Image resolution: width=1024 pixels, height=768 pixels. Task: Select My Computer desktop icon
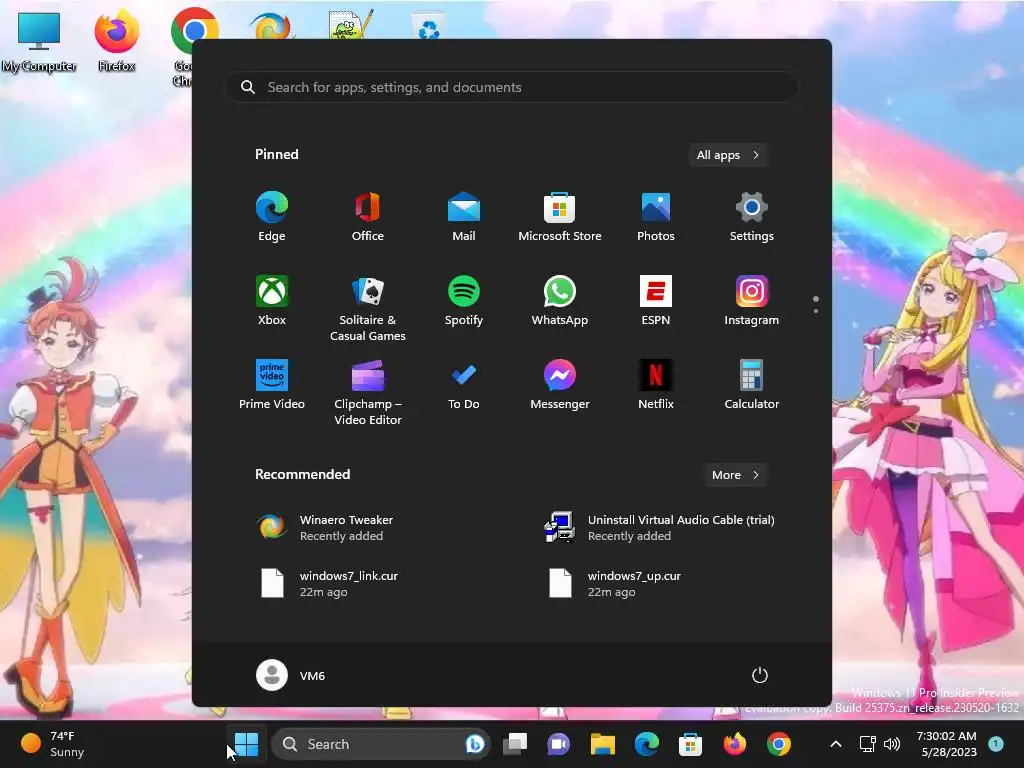tap(39, 42)
